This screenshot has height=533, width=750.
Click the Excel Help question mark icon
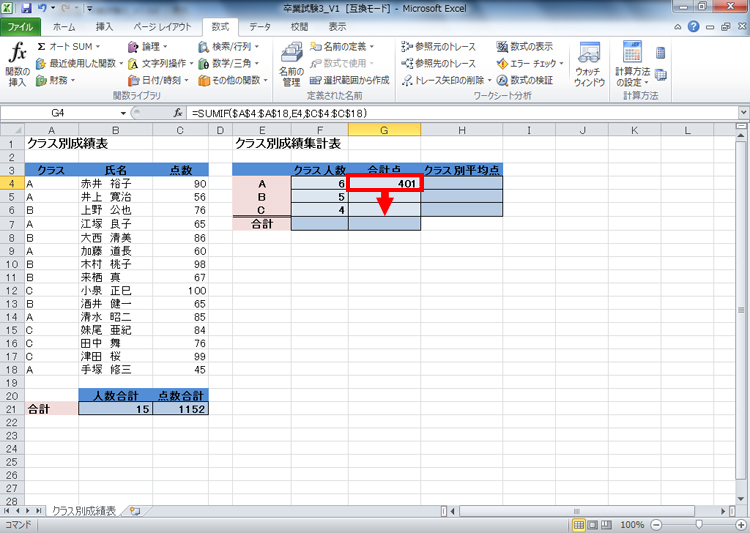pyautogui.click(x=693, y=27)
